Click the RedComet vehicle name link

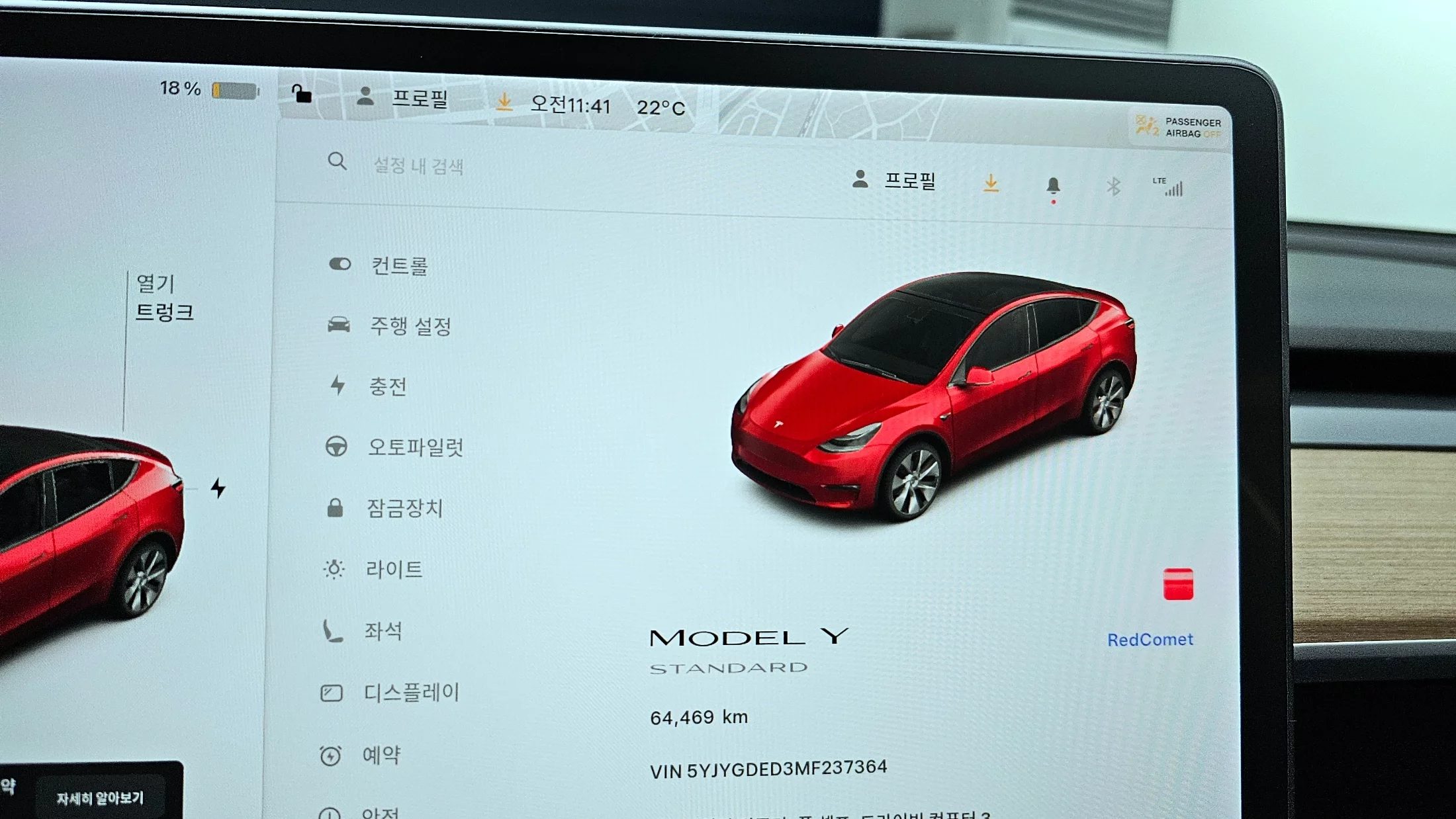[1150, 640]
